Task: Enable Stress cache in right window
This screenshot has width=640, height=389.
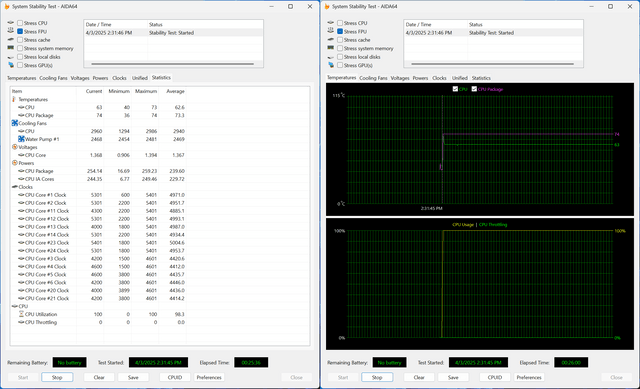Action: [340, 40]
